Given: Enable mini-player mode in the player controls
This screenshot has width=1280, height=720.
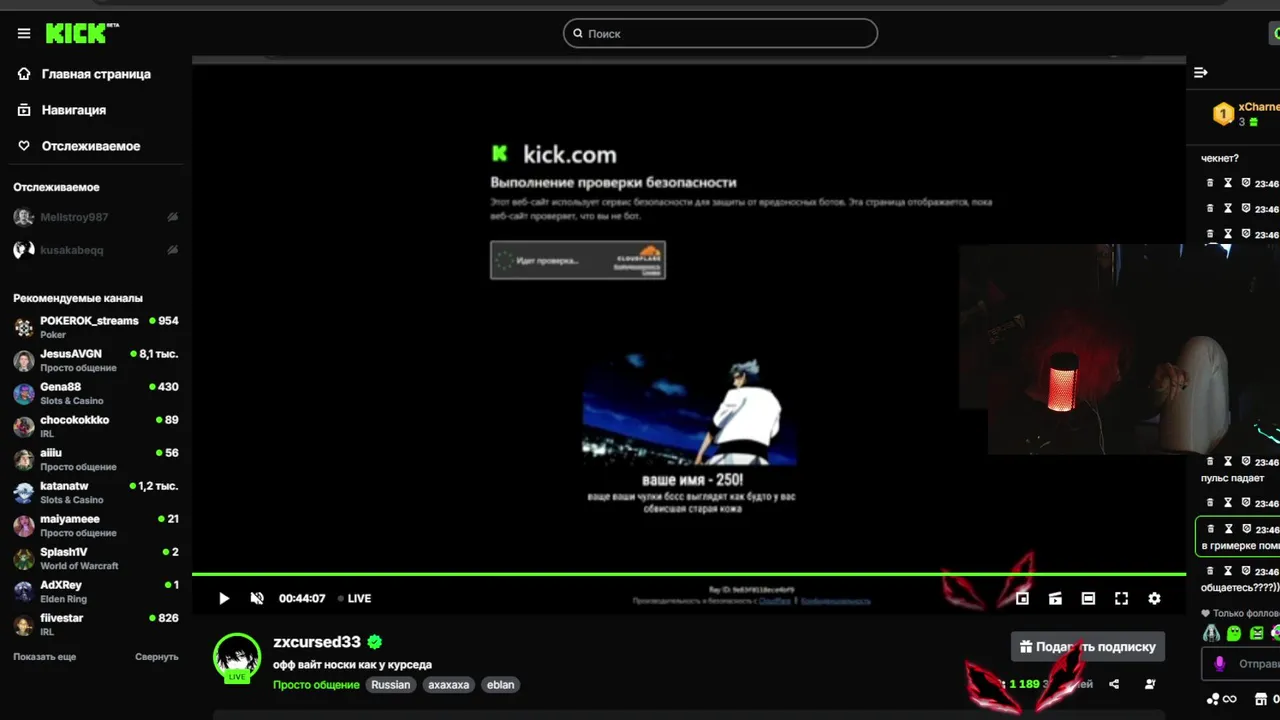Looking at the screenshot, I should click(x=1022, y=598).
